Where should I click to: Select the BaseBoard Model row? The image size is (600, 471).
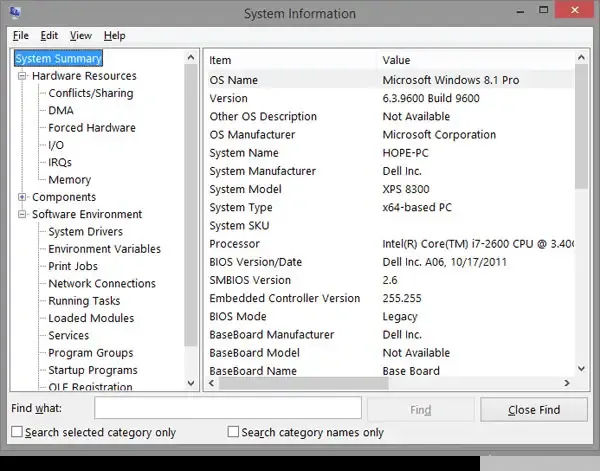(390, 353)
